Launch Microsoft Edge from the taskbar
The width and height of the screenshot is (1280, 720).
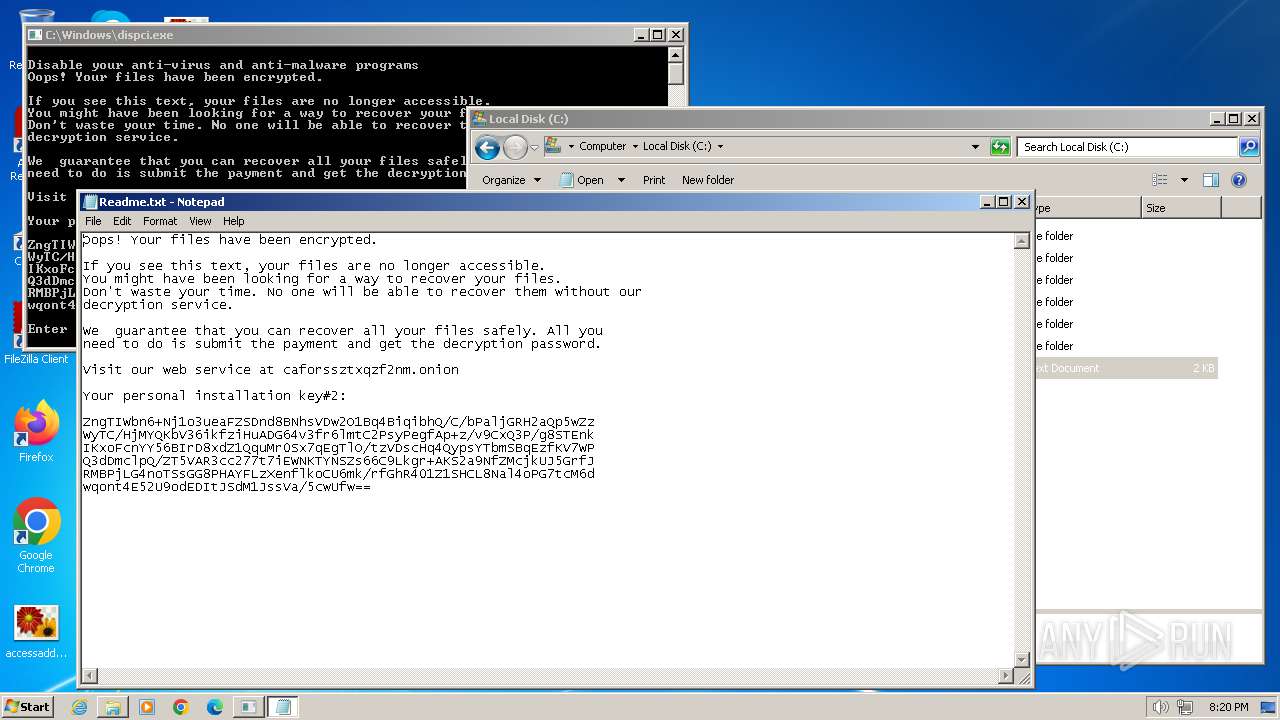(214, 707)
